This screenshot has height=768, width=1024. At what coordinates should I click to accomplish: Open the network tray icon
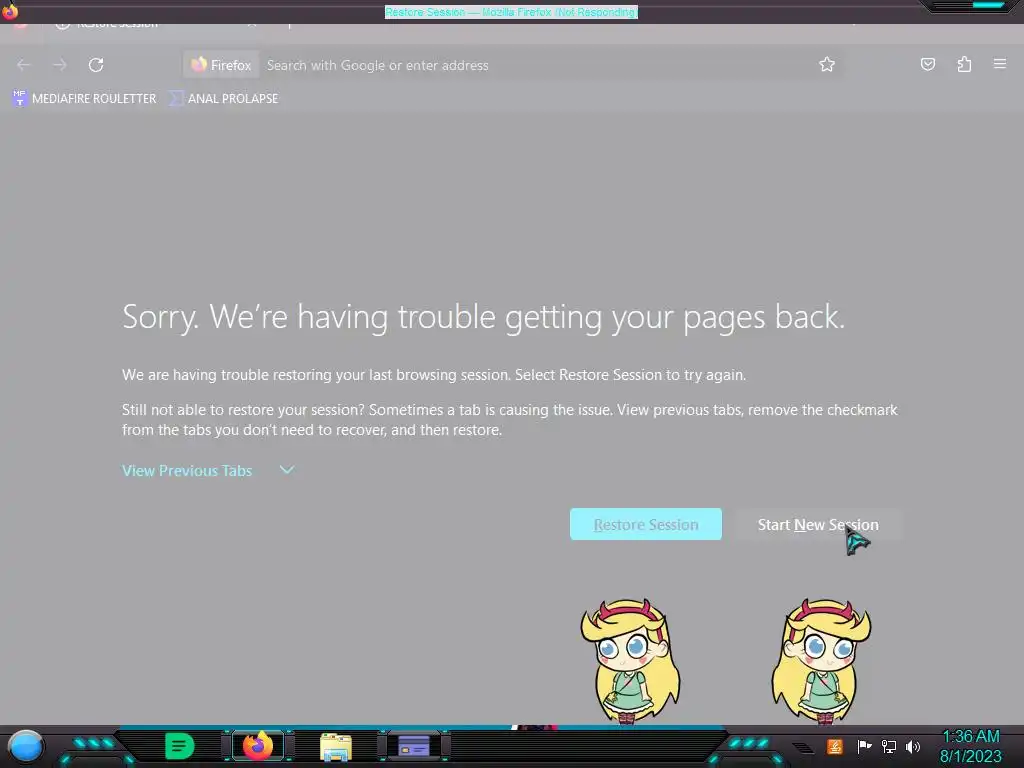(888, 746)
